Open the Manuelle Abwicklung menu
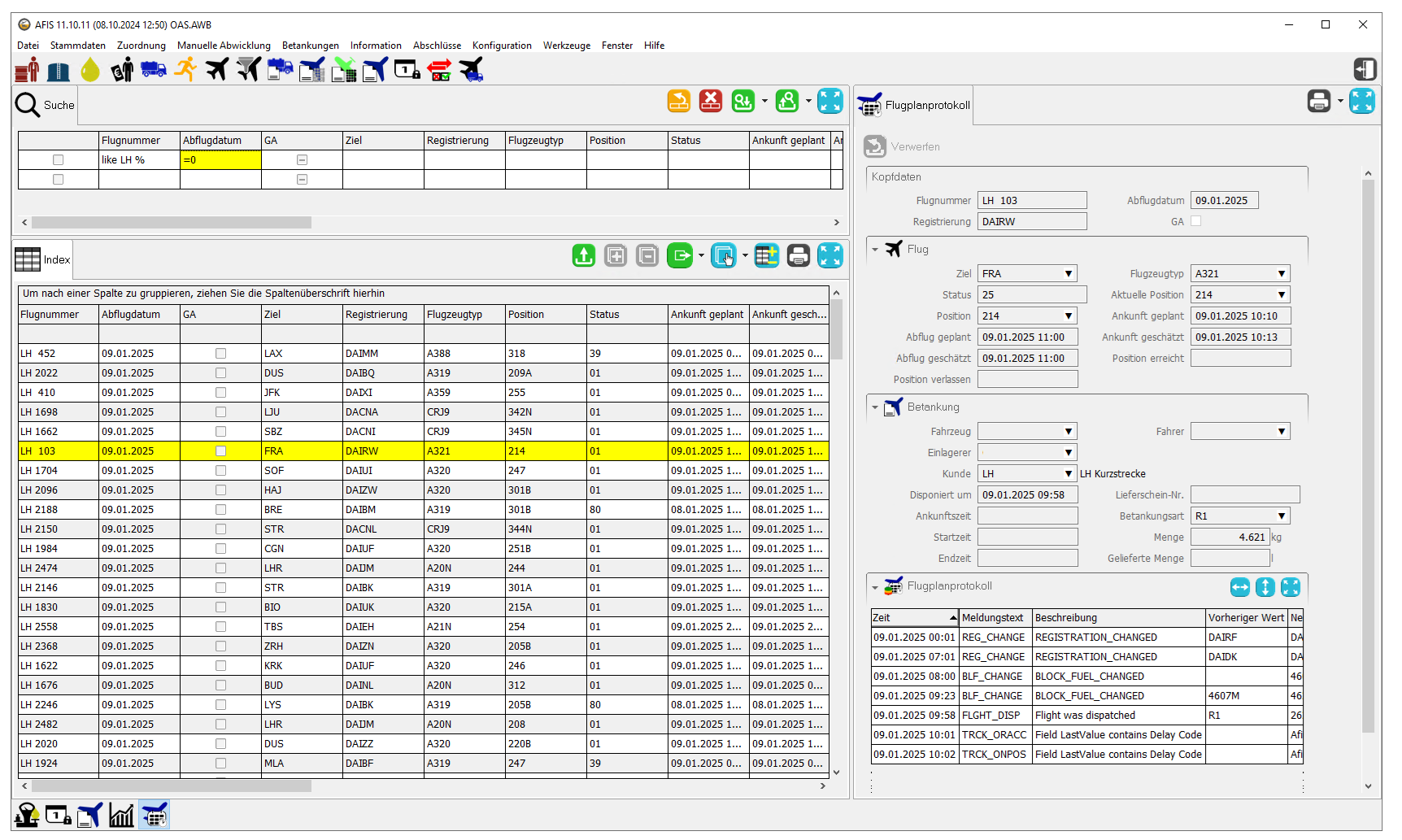This screenshot has width=1402, height=840. coord(224,46)
